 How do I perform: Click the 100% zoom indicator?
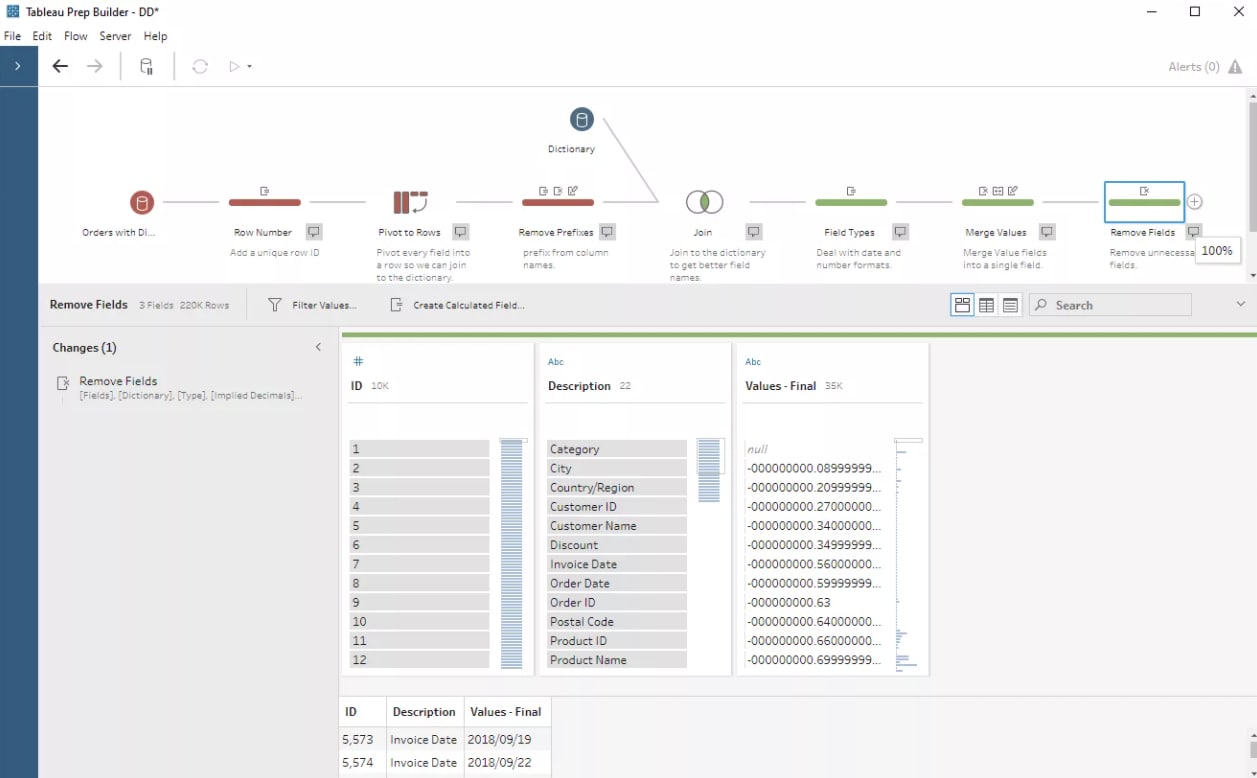coord(1217,251)
